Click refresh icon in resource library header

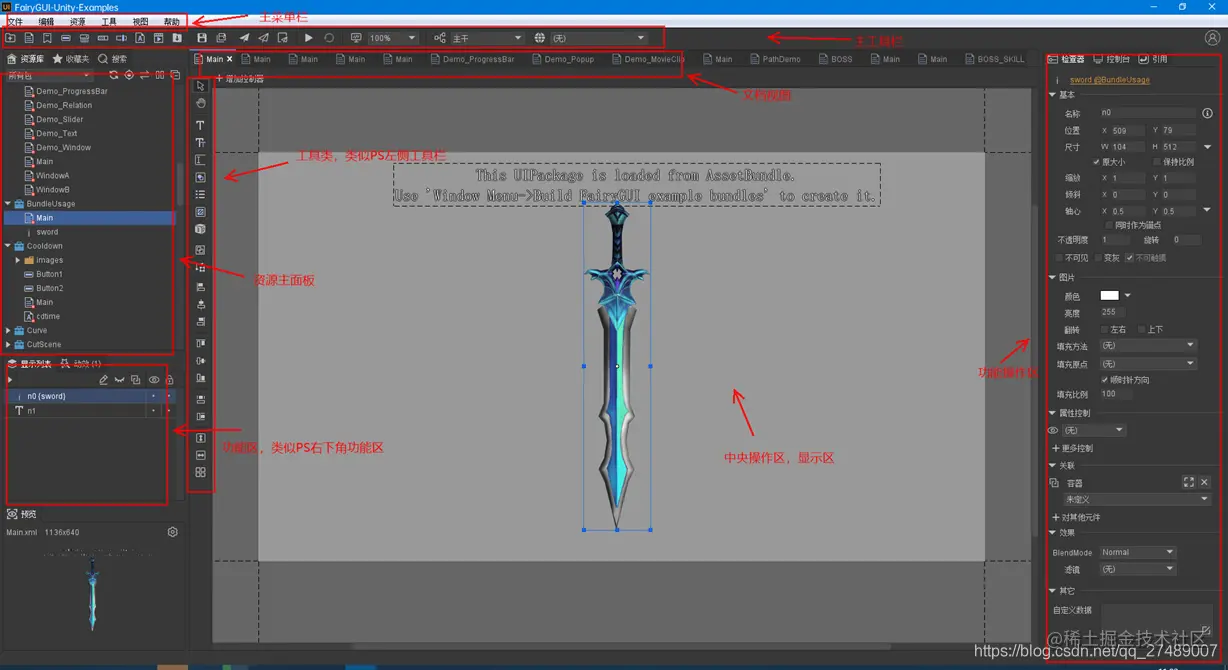(114, 75)
